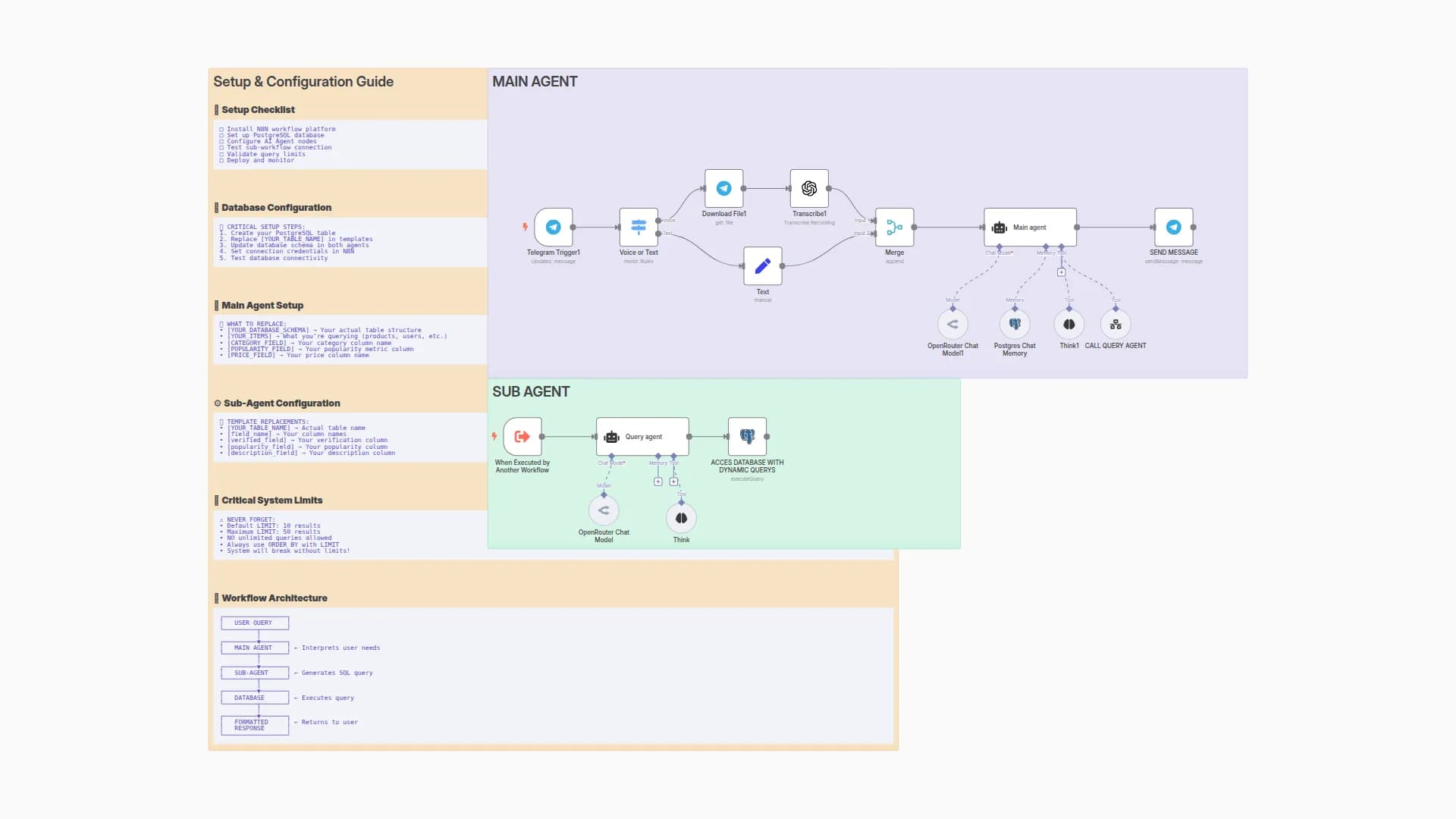Select the Setup & Configuration Guide heading
This screenshot has height=819, width=1456.
(x=303, y=81)
